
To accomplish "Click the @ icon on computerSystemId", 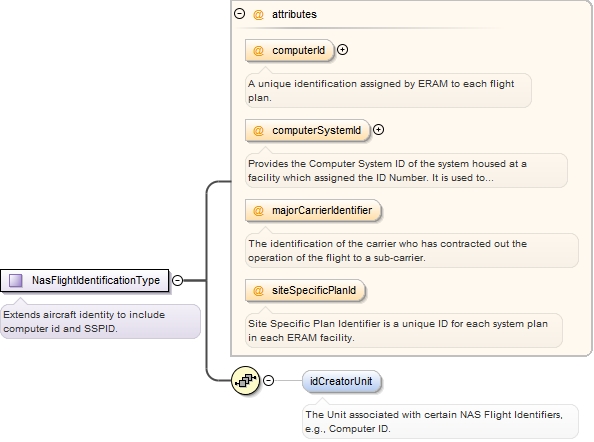I will point(258,130).
